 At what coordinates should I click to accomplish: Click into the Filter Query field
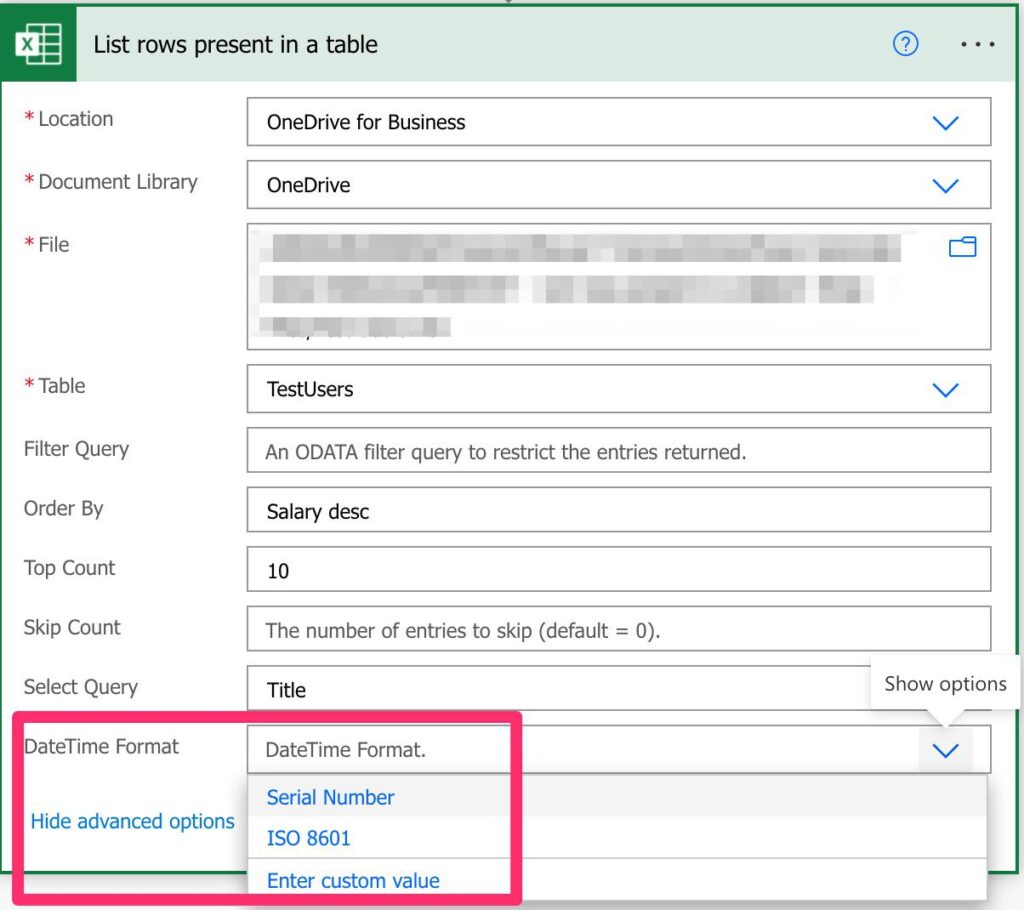(x=618, y=450)
